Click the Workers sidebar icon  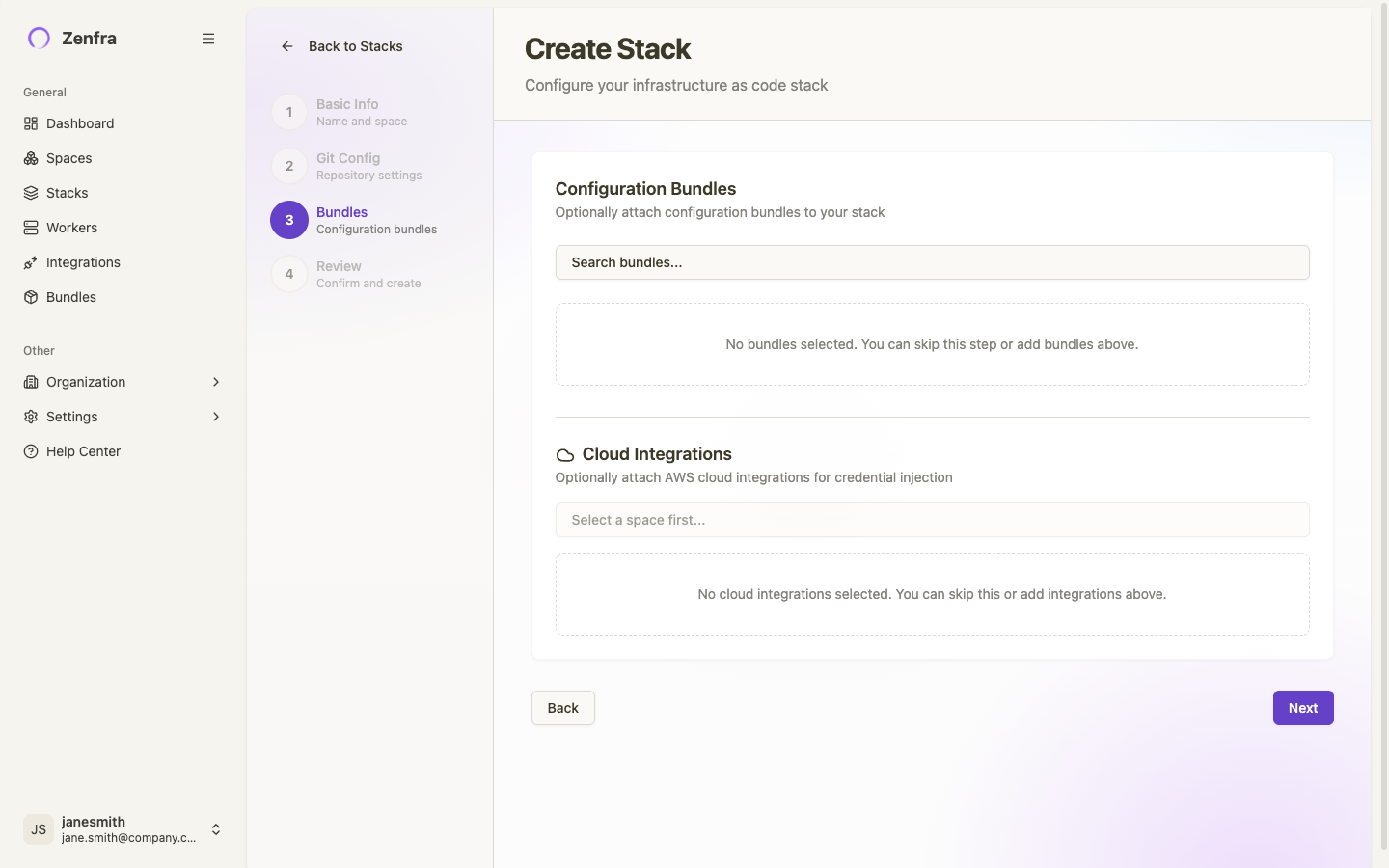[x=31, y=228]
